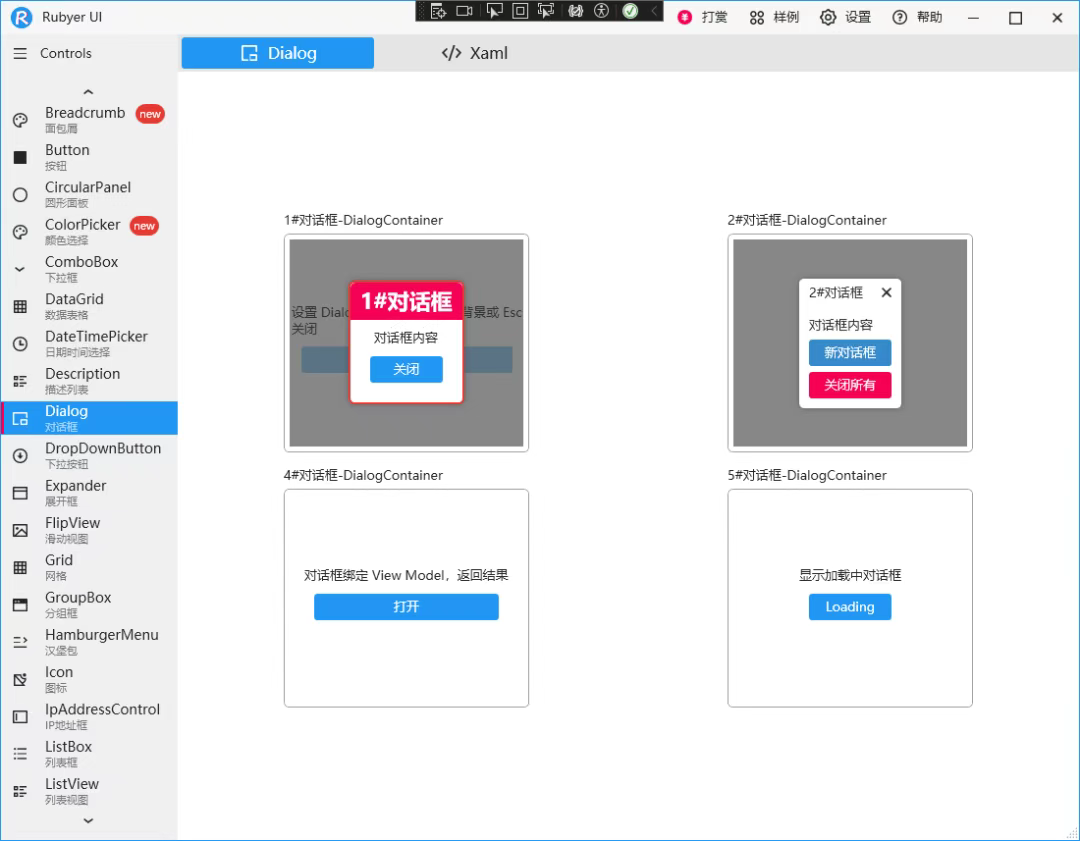
Task: Click the 关闭所有 red button
Action: (850, 385)
